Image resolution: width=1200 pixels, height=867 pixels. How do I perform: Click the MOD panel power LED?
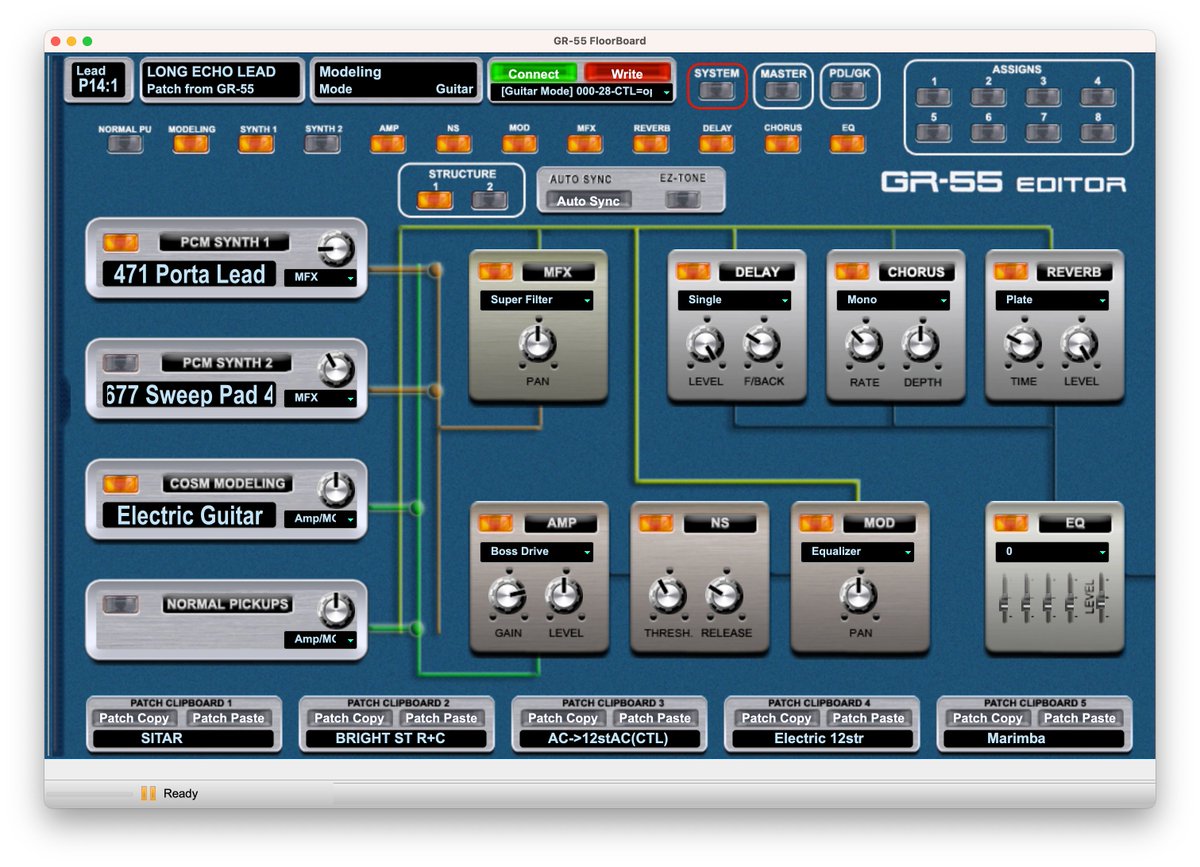[816, 523]
